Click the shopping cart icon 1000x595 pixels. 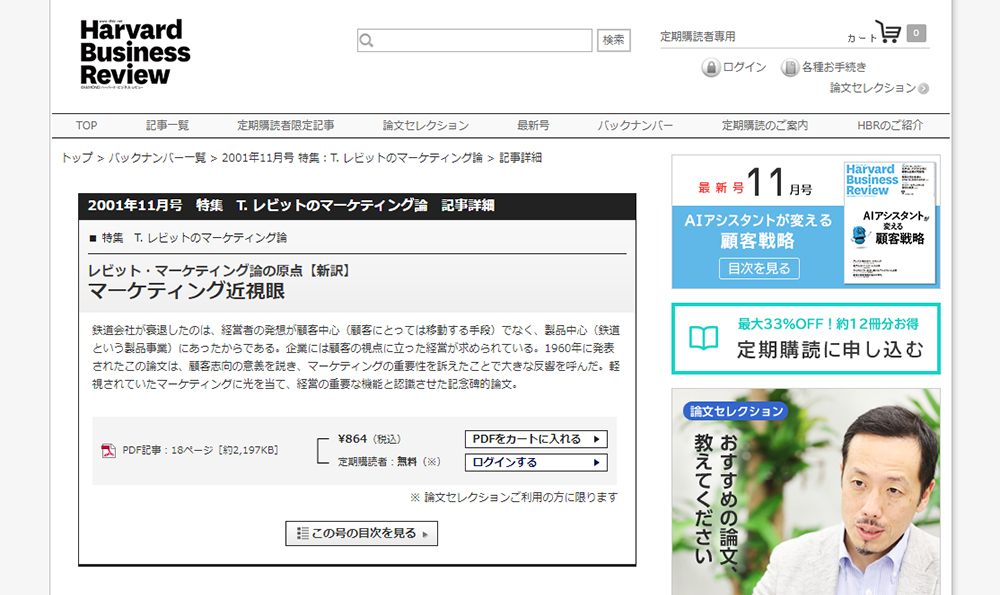(x=888, y=31)
